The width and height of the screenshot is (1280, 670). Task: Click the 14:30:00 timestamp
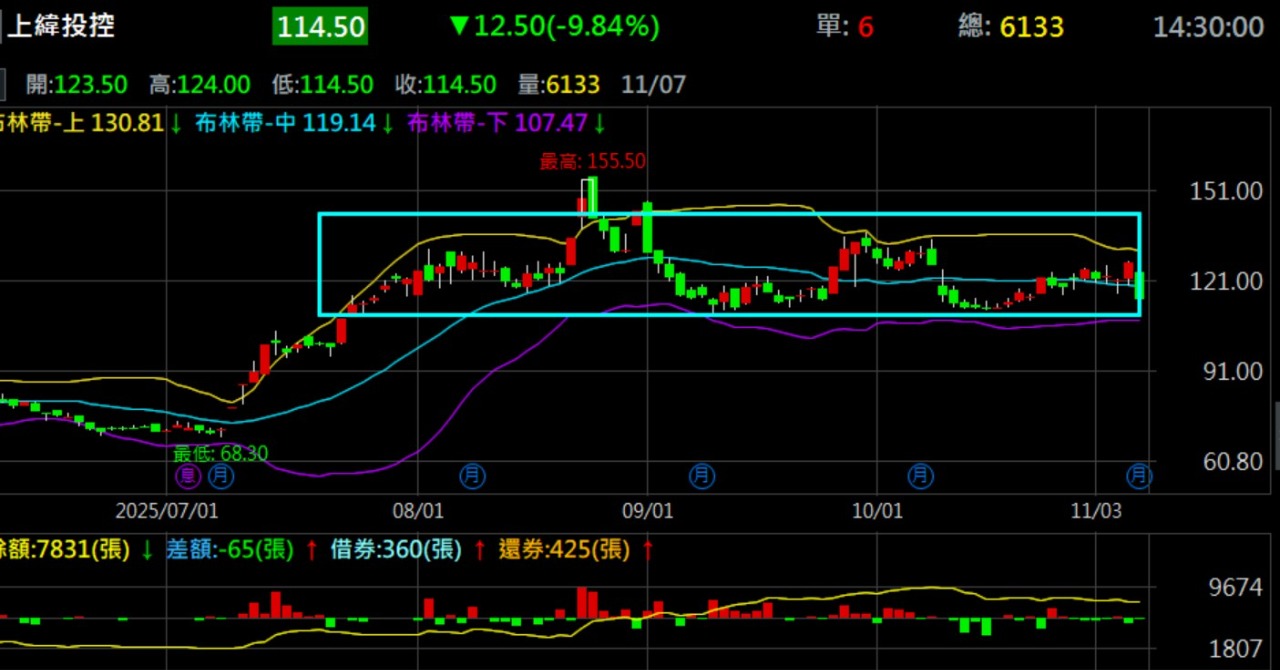click(1208, 27)
